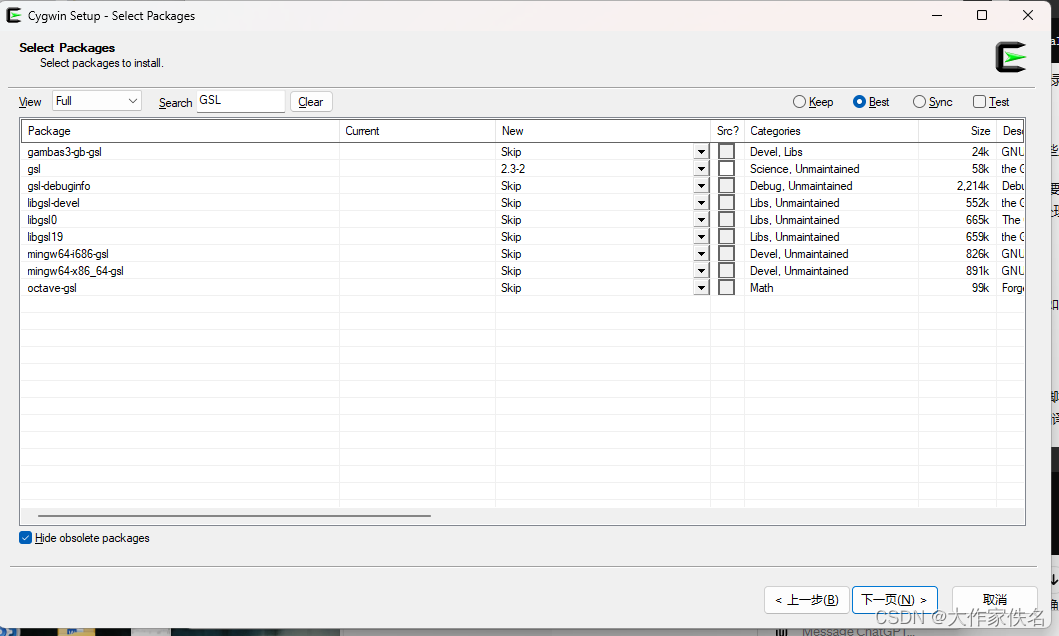The height and width of the screenshot is (636, 1059).
Task: Click the Cygwin title bar icon
Action: pyautogui.click(x=14, y=15)
